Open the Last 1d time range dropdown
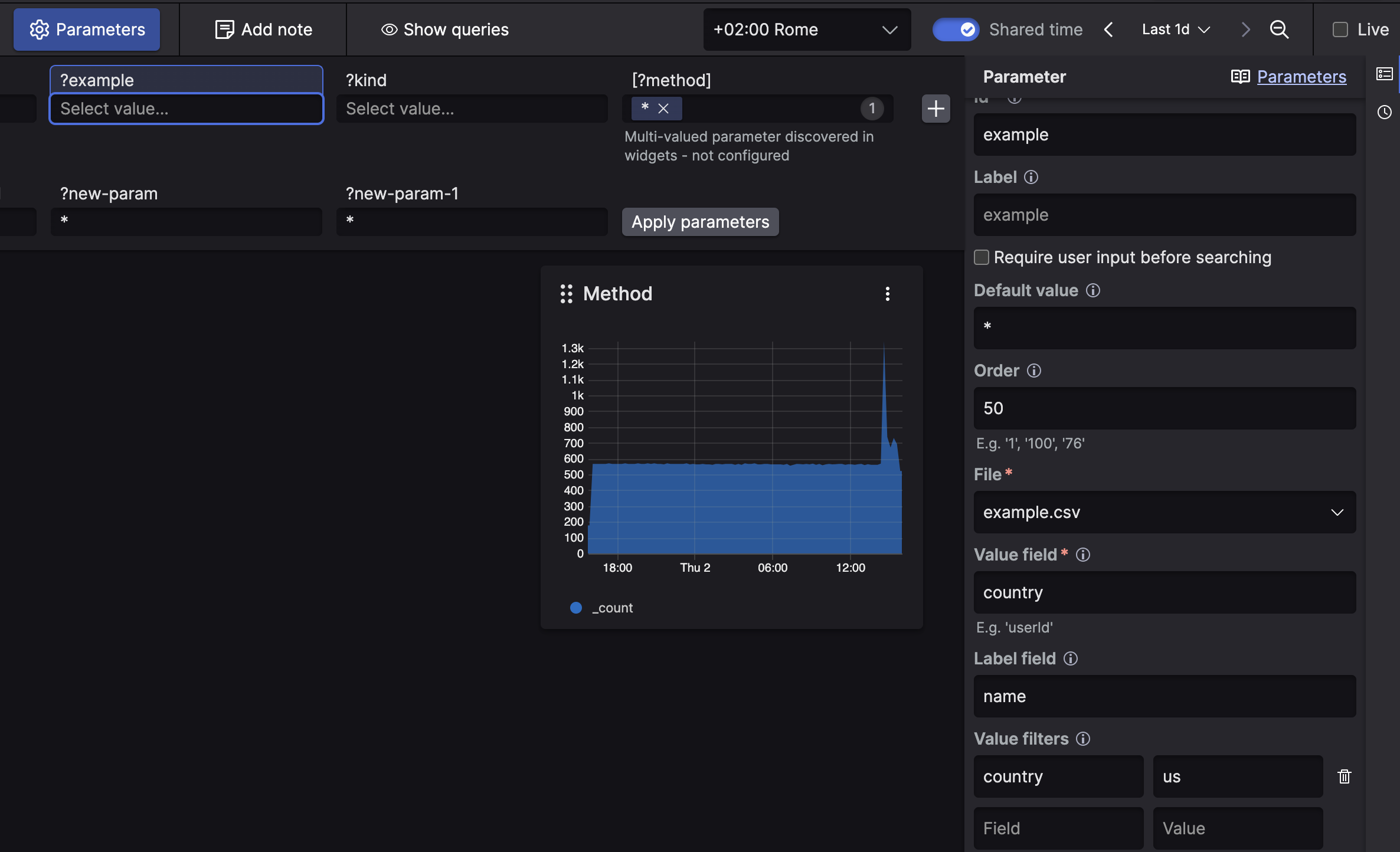Screen dimensions: 1400x852 (1175, 29)
